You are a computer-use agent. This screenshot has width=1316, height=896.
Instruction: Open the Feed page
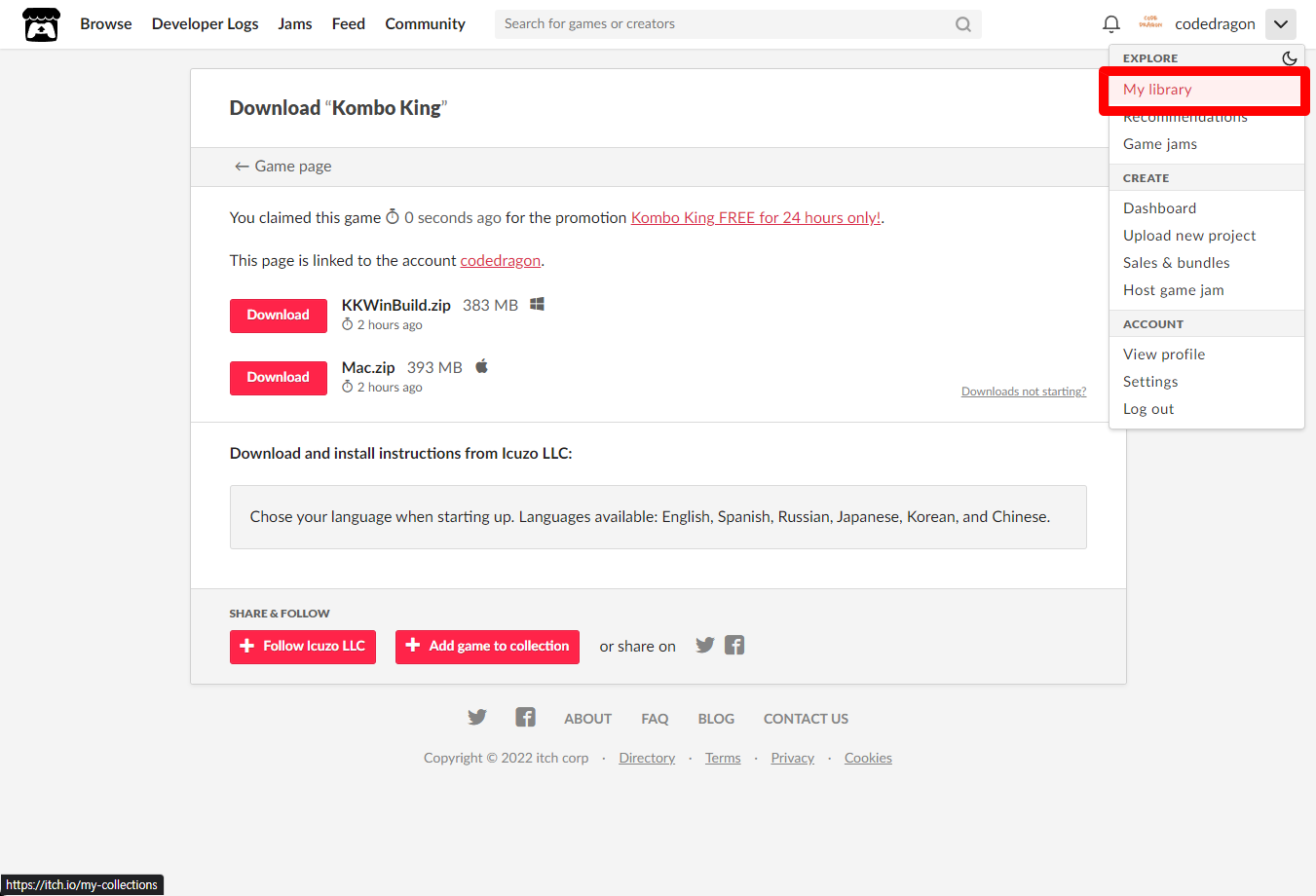coord(349,24)
